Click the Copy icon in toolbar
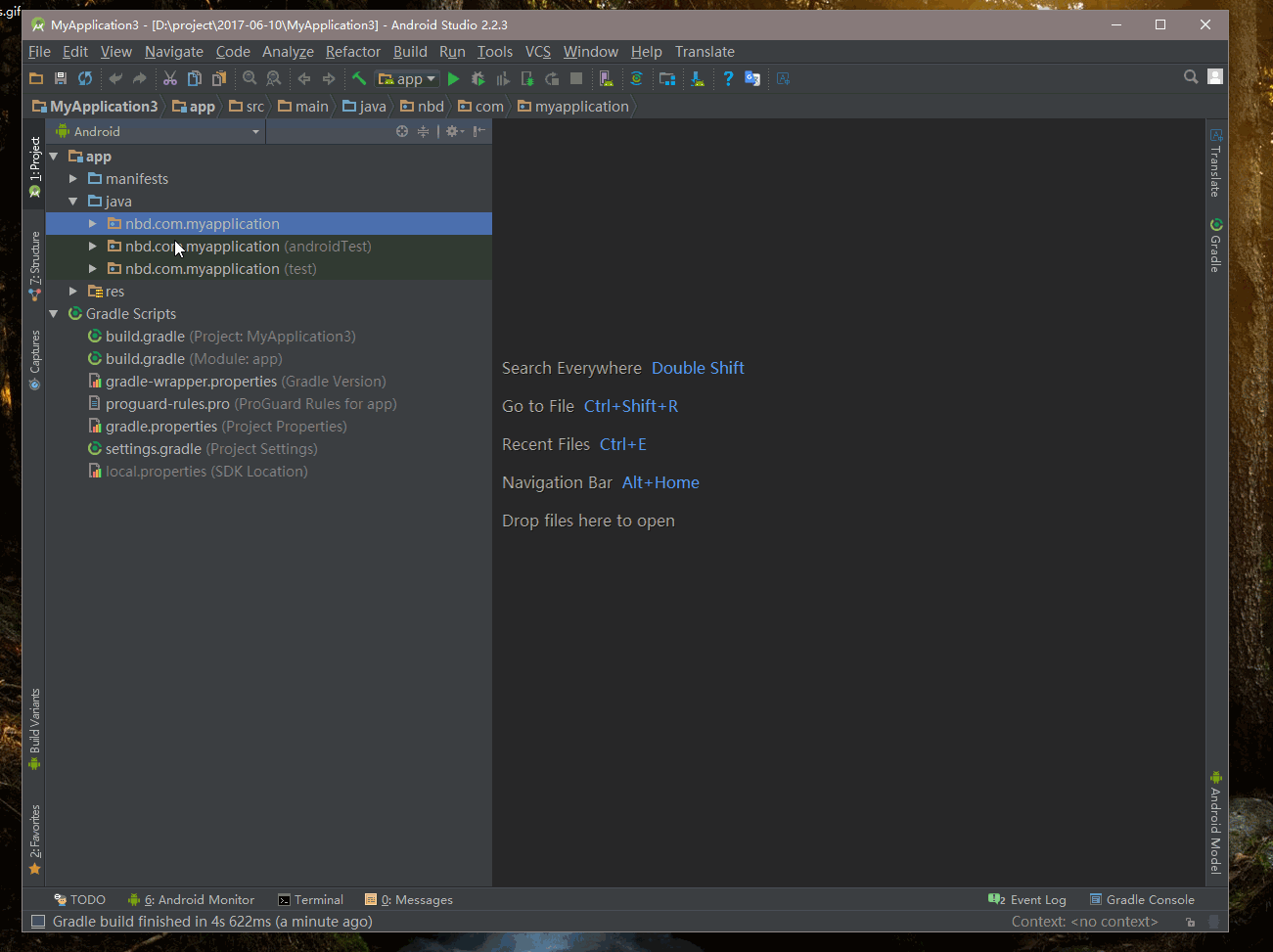Screen dimensions: 1273x952 click(195, 78)
